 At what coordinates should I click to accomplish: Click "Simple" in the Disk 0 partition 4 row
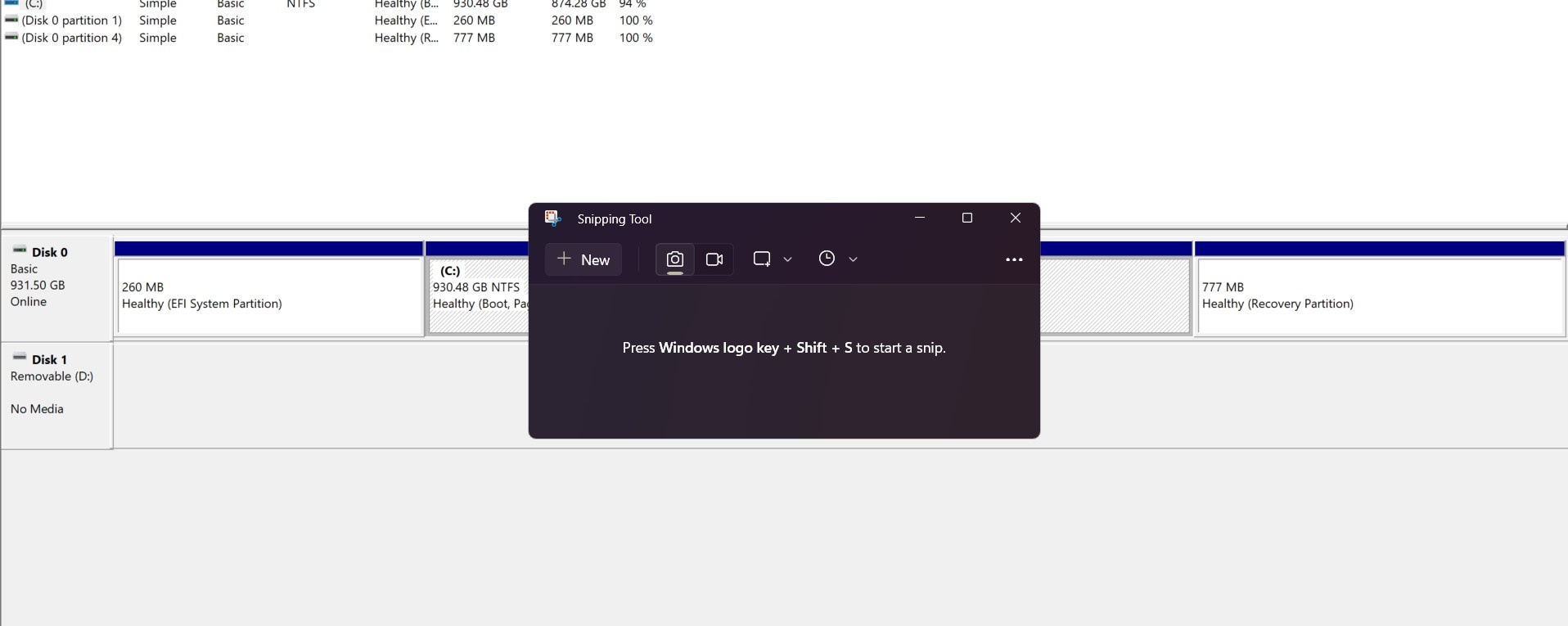point(158,38)
